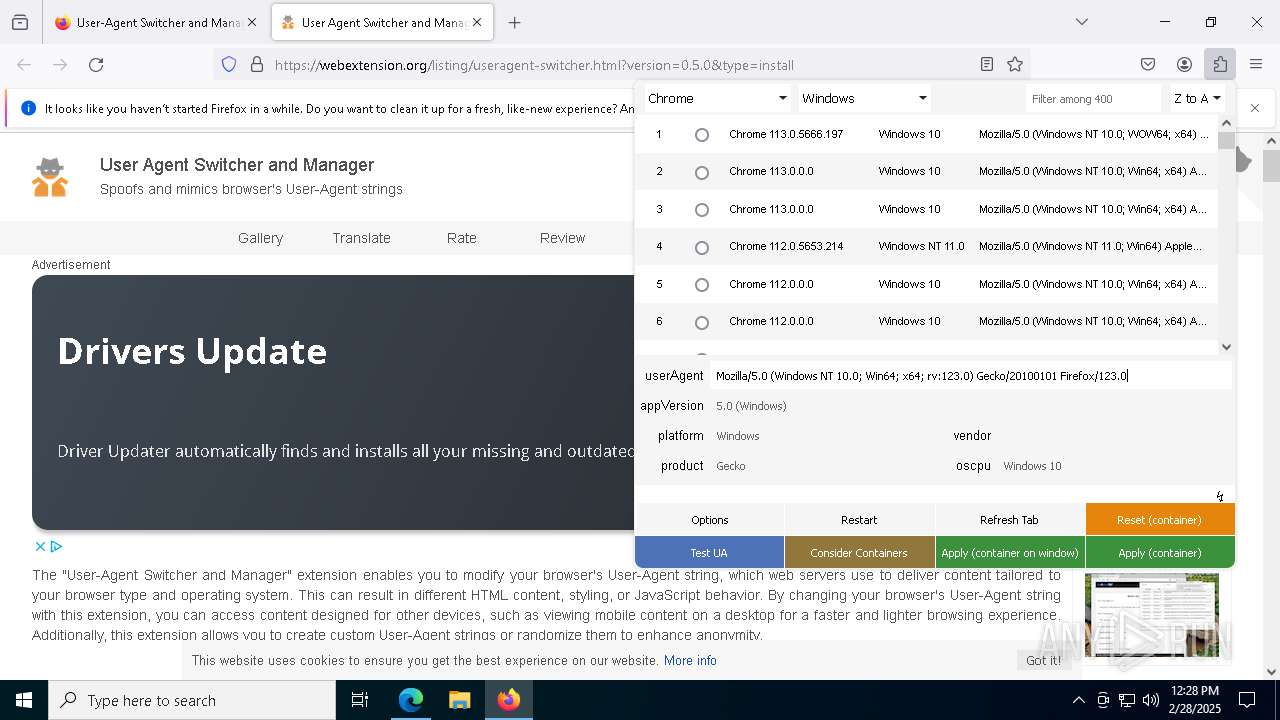Viewport: 1280px width, 720px height.
Task: Click the Windows taskbar search box
Action: coord(192,700)
